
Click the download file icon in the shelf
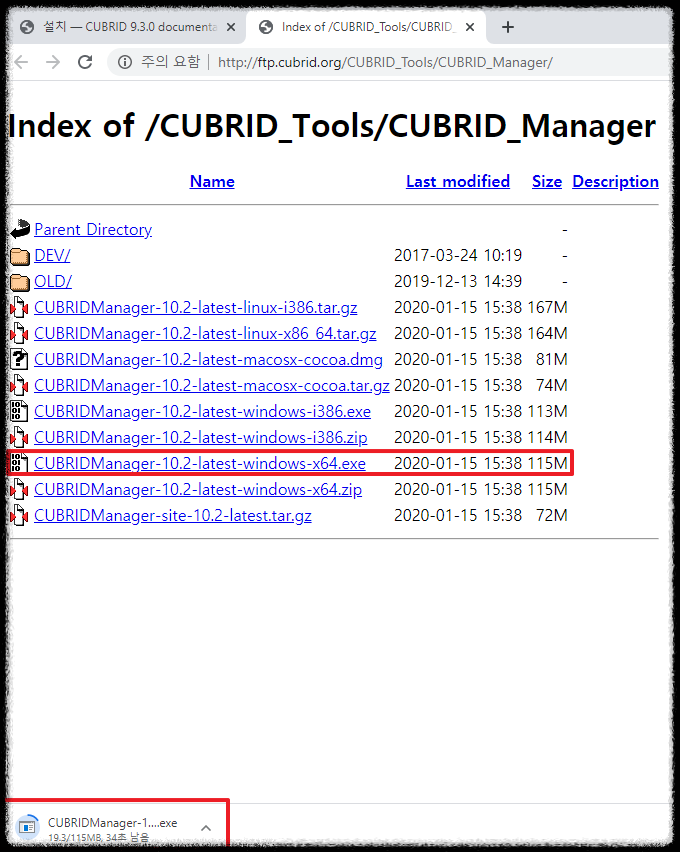click(x=28, y=827)
